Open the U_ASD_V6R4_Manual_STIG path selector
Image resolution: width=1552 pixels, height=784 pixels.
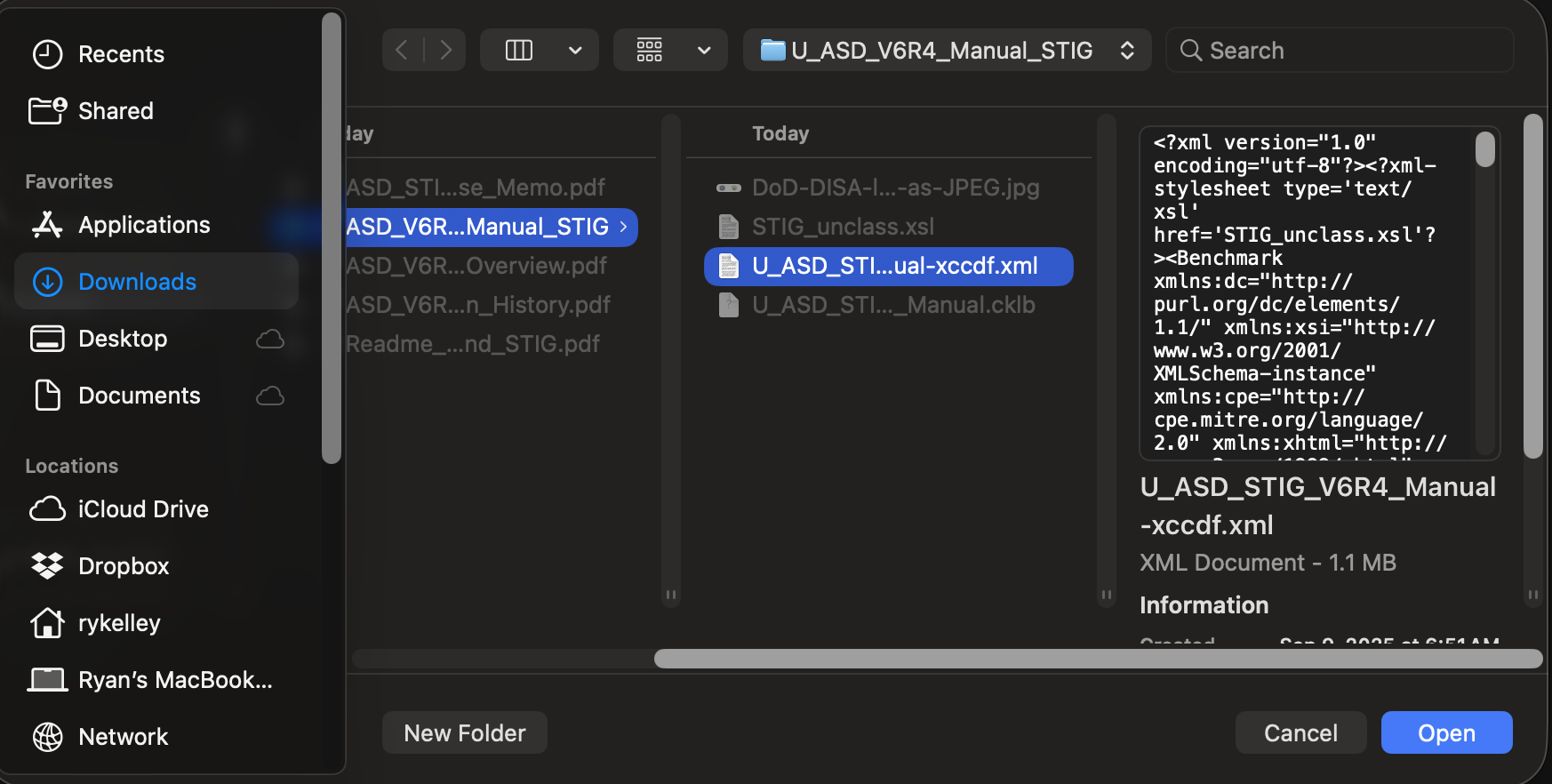[946, 50]
